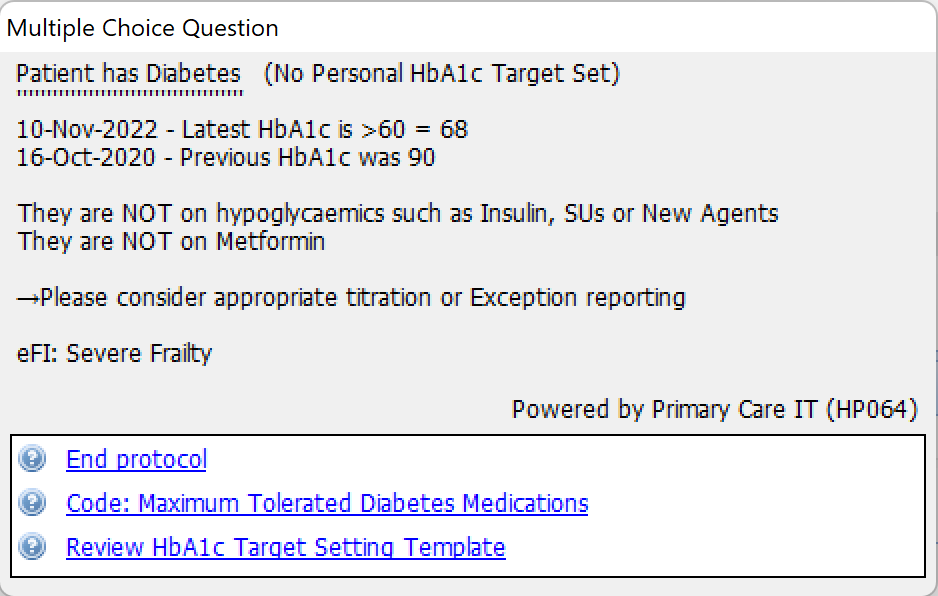Click the question icon beside End protocol
This screenshot has height=596, width=938.
(x=32, y=459)
